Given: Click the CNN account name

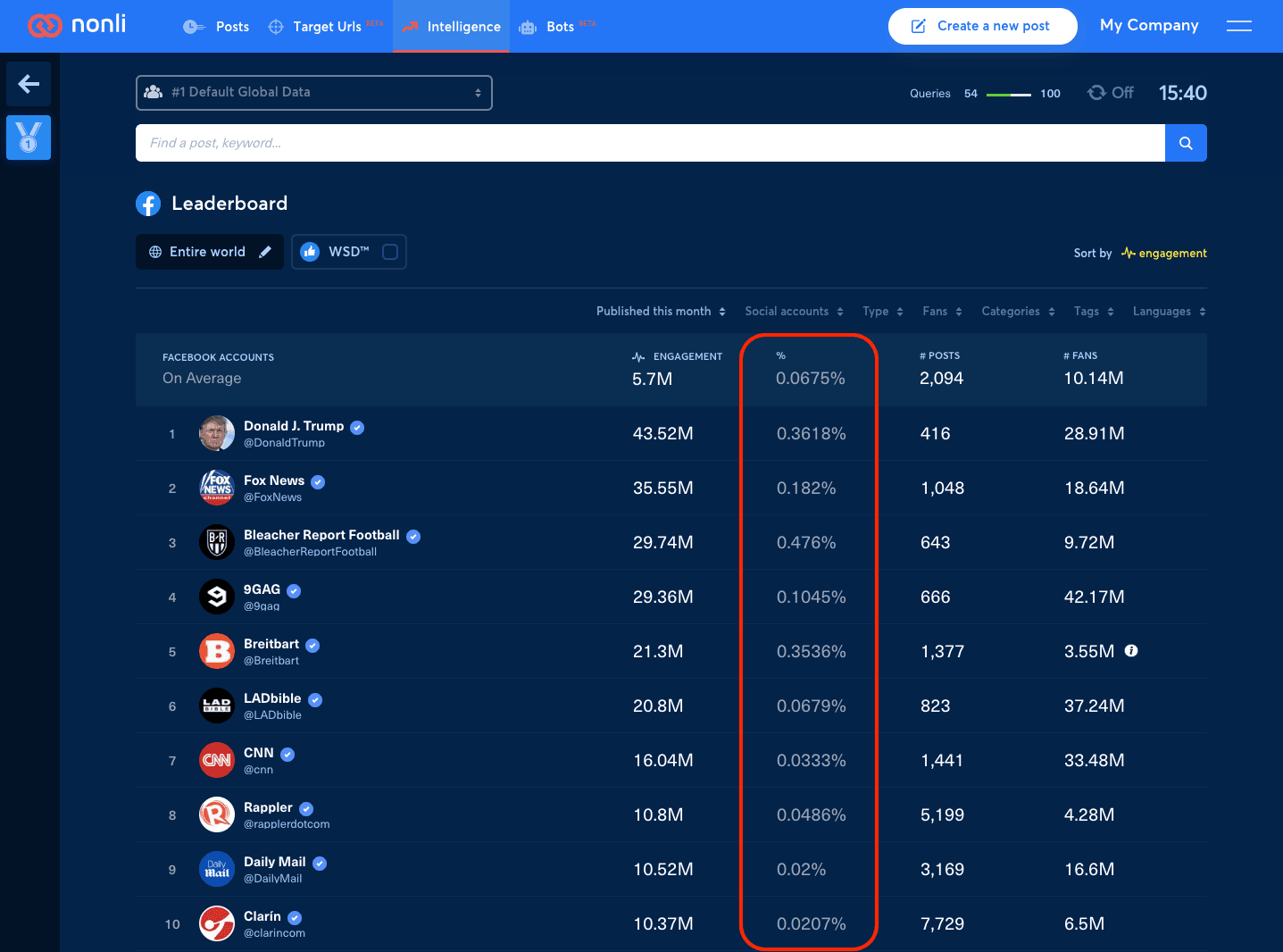Looking at the screenshot, I should coord(259,753).
